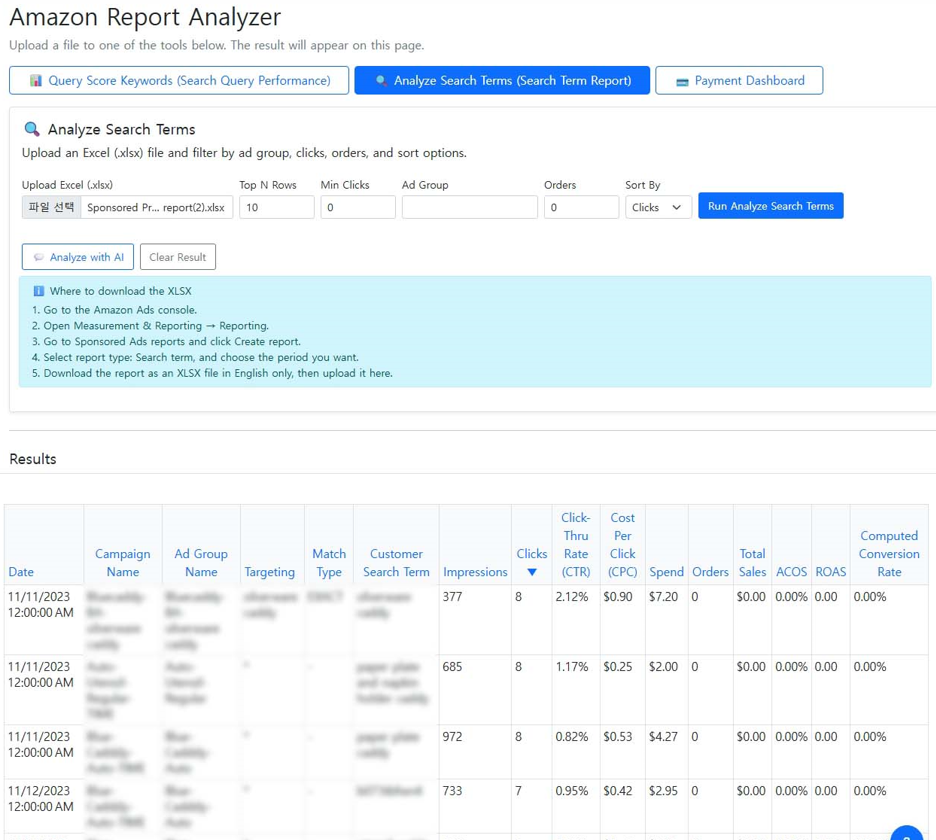
Task: Click the 파일 선택 file chooser button
Action: coord(50,206)
